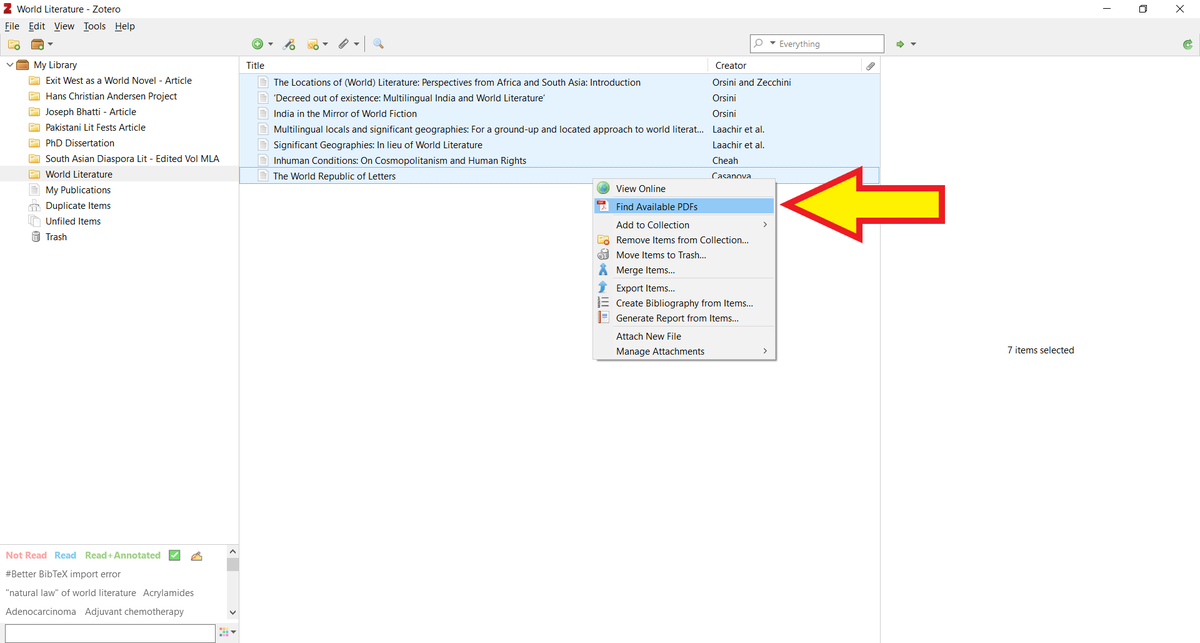Collapse the My Library tree

9,65
